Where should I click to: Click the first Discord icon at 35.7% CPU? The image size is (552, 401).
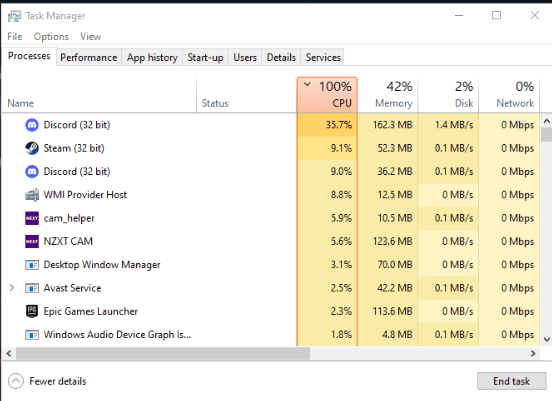(x=32, y=125)
